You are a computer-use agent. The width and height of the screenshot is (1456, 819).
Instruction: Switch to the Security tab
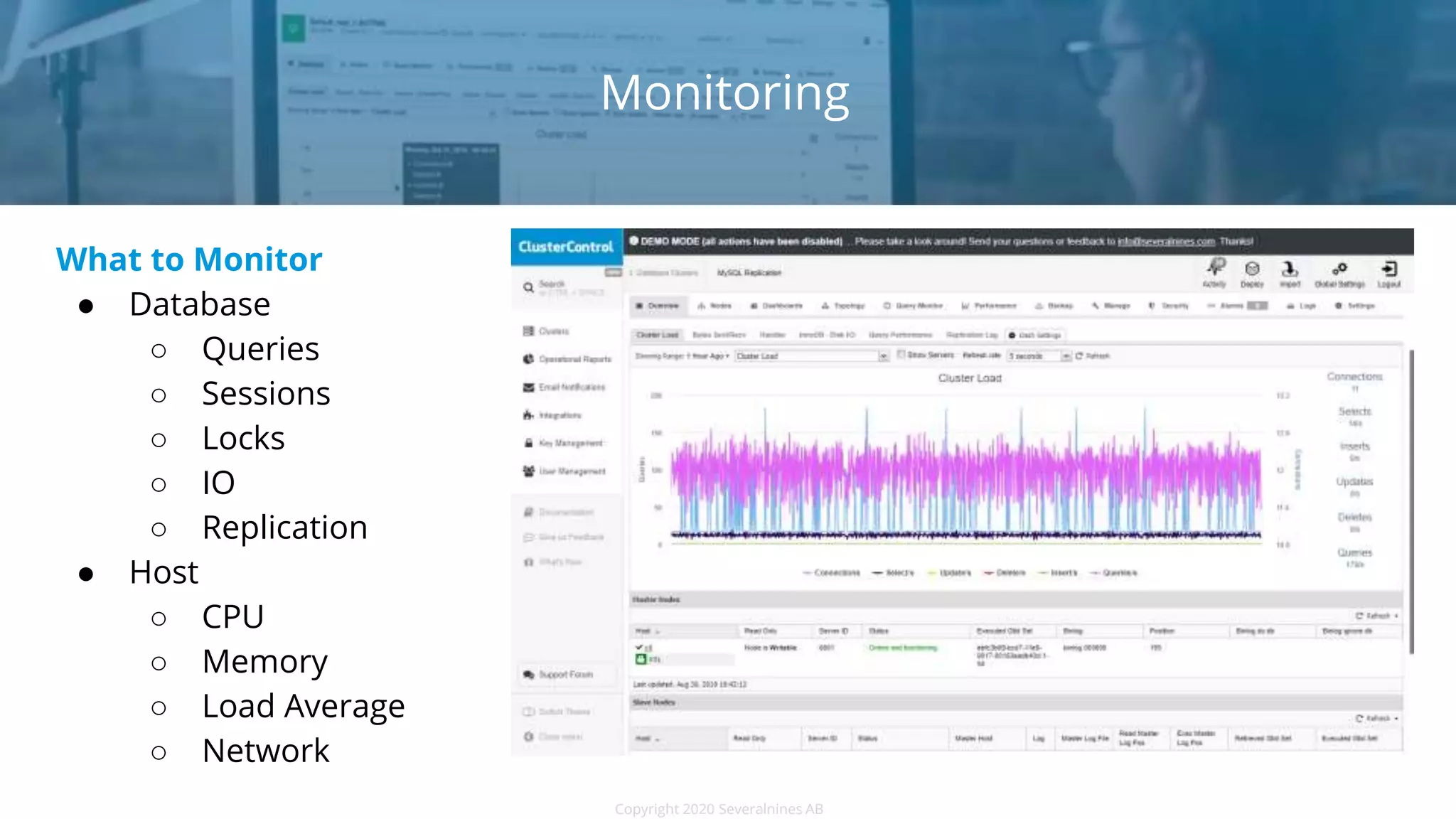(1168, 306)
